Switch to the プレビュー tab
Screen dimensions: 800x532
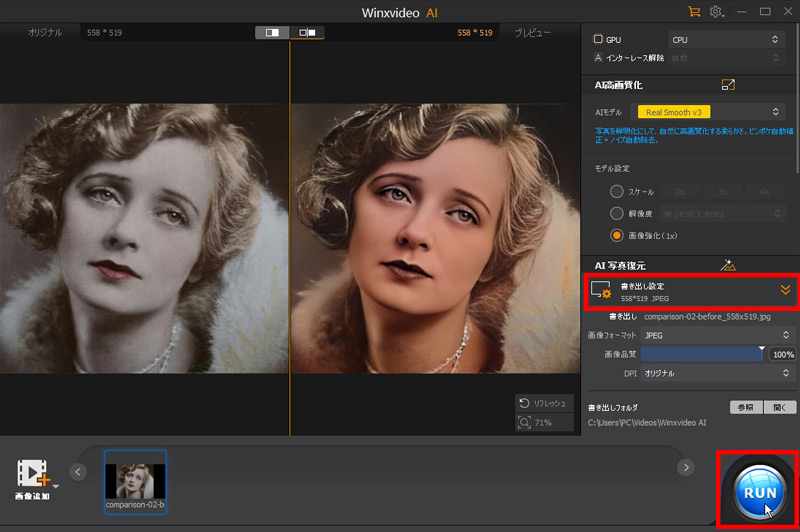[532, 33]
